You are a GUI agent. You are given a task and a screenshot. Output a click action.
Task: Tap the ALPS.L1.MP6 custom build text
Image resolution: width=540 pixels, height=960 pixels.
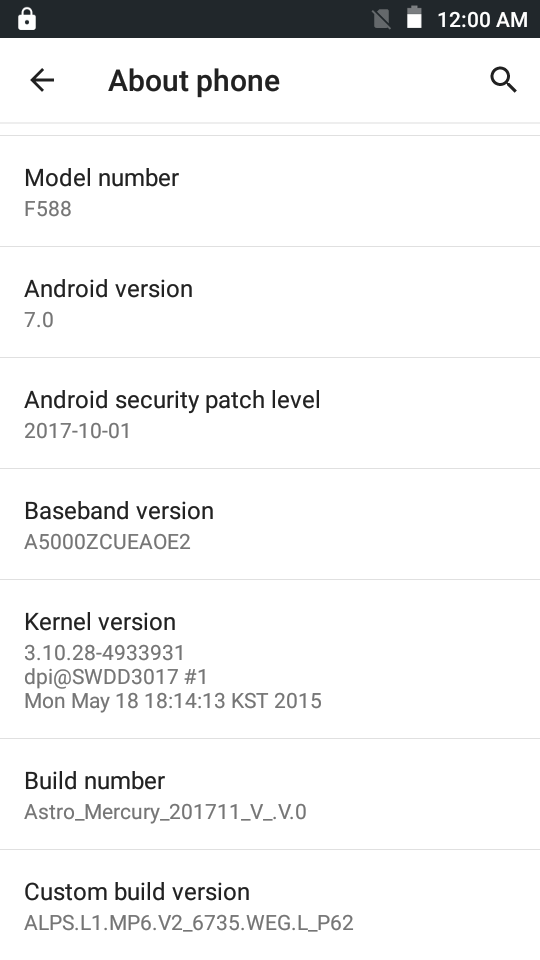pos(189,923)
